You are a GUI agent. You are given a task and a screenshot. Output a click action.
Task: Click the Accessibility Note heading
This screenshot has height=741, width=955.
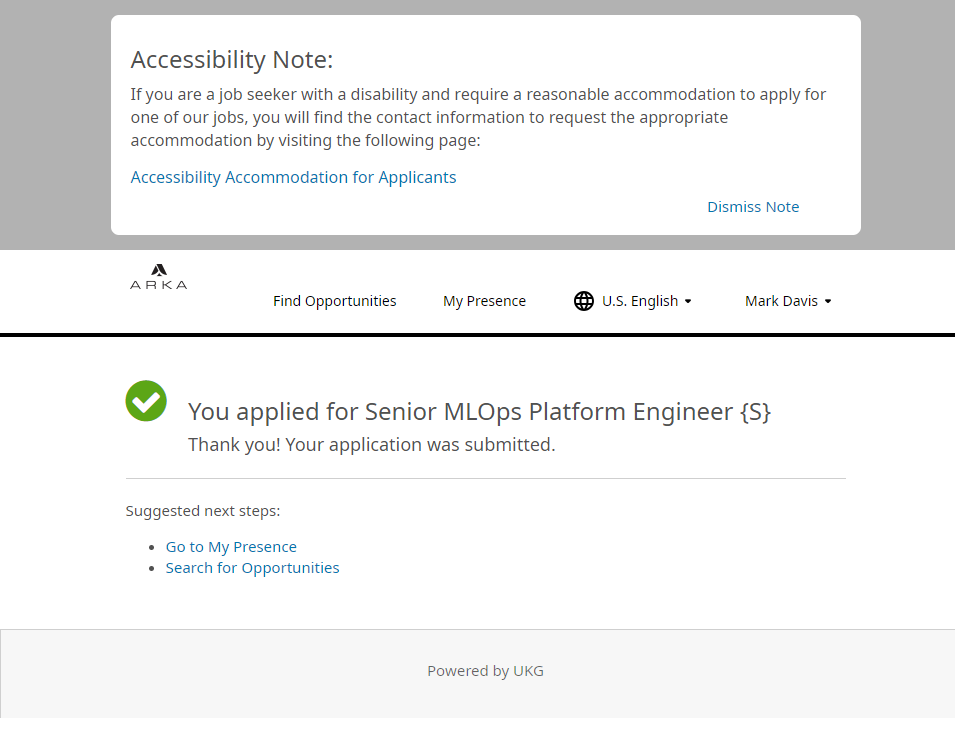(x=232, y=60)
